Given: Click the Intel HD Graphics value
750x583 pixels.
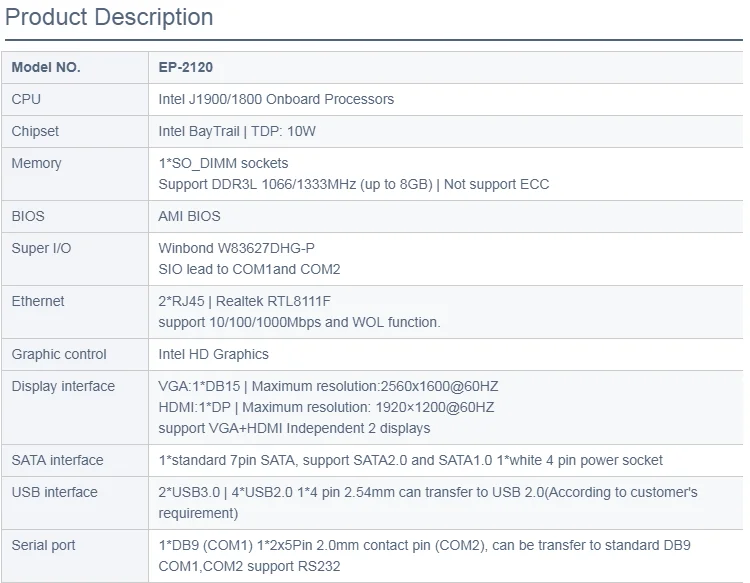Looking at the screenshot, I should coord(214,354).
